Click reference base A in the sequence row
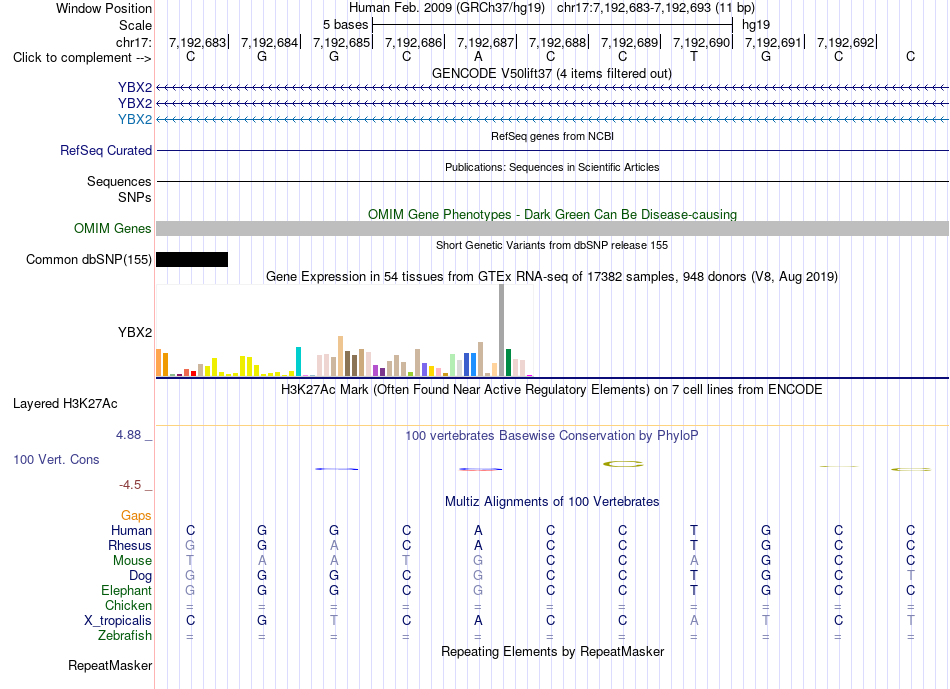This screenshot has width=950, height=689. [478, 56]
